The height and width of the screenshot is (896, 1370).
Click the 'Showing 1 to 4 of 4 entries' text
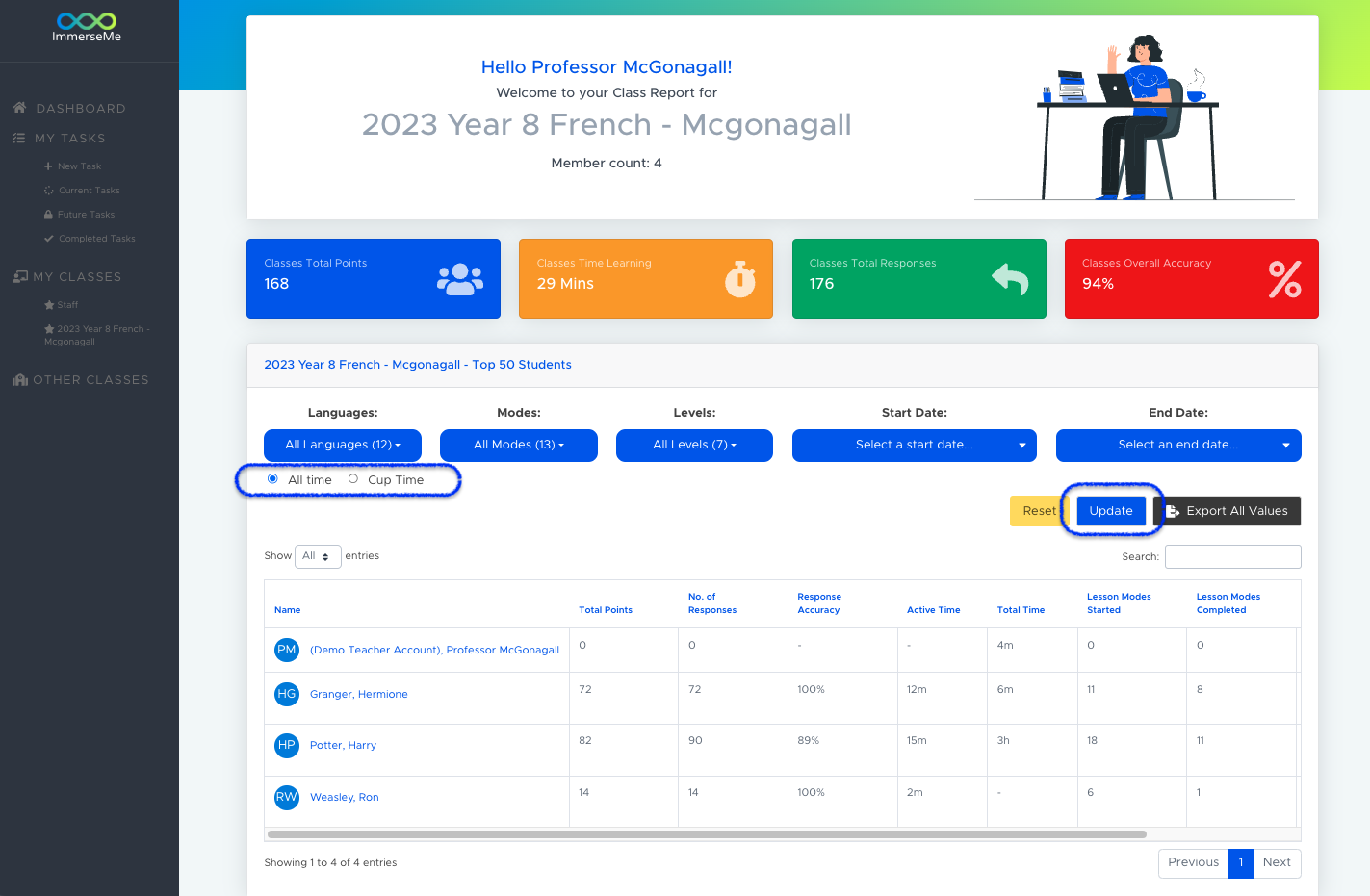pyautogui.click(x=330, y=862)
